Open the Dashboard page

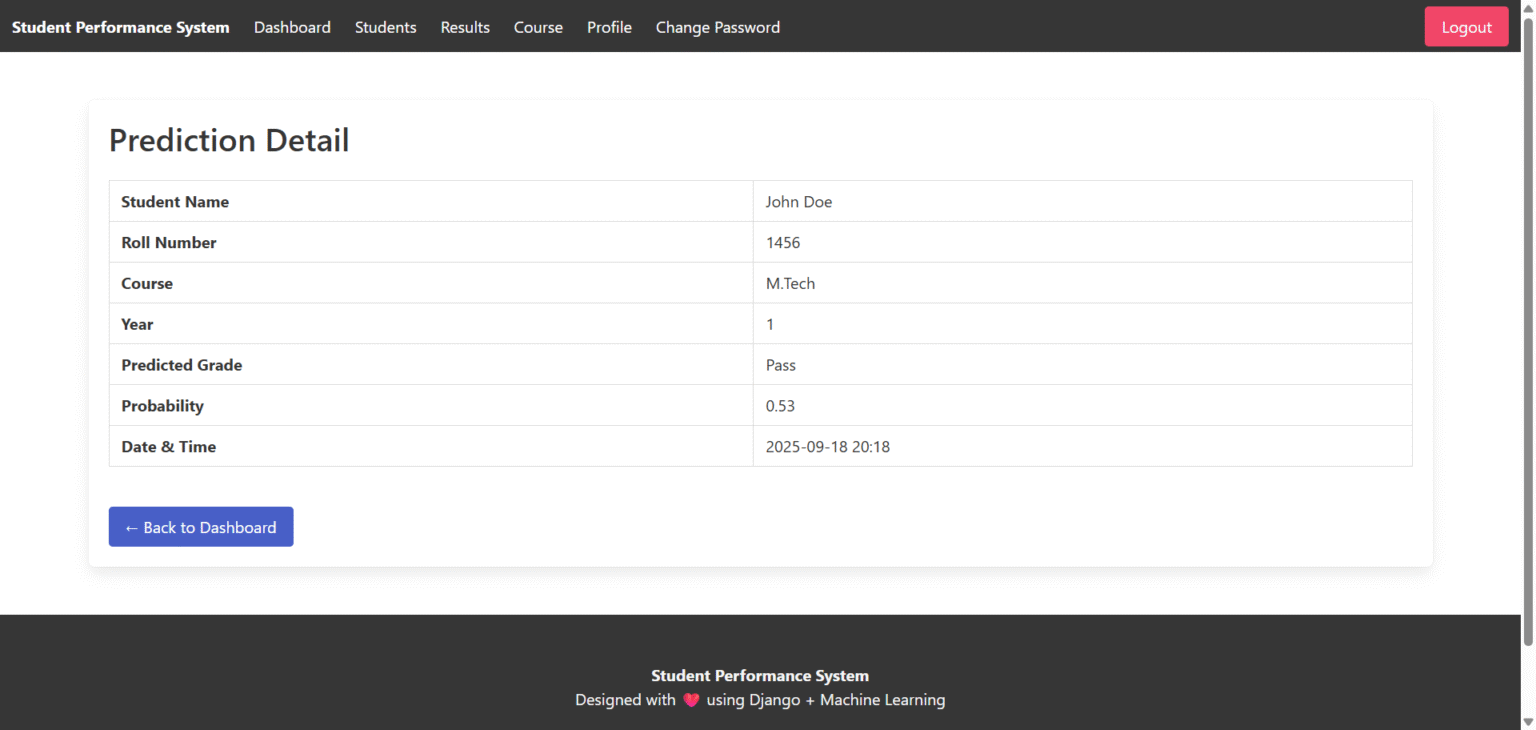click(292, 27)
